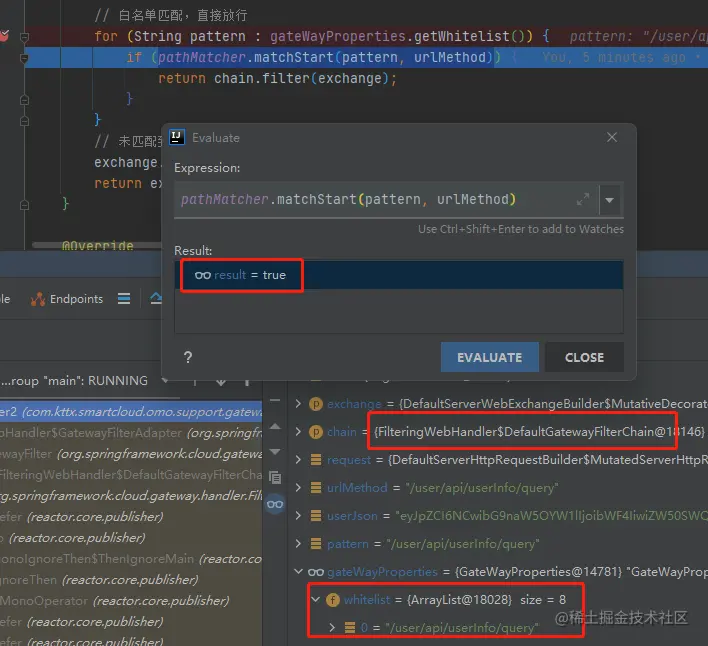The height and width of the screenshot is (646, 708).
Task: Toggle the breakpoint on the for-loop line
Action: tap(5, 36)
